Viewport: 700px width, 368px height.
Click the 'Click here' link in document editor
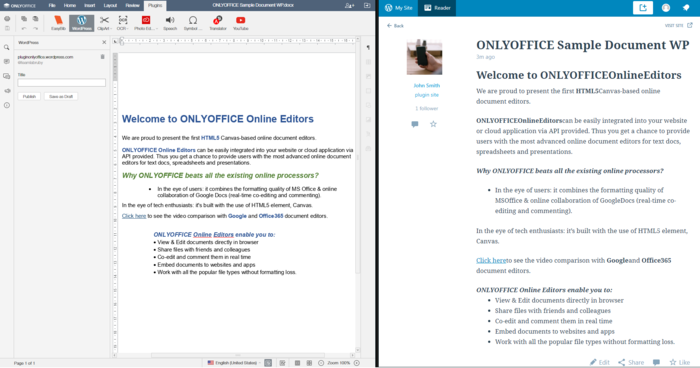tap(134, 216)
